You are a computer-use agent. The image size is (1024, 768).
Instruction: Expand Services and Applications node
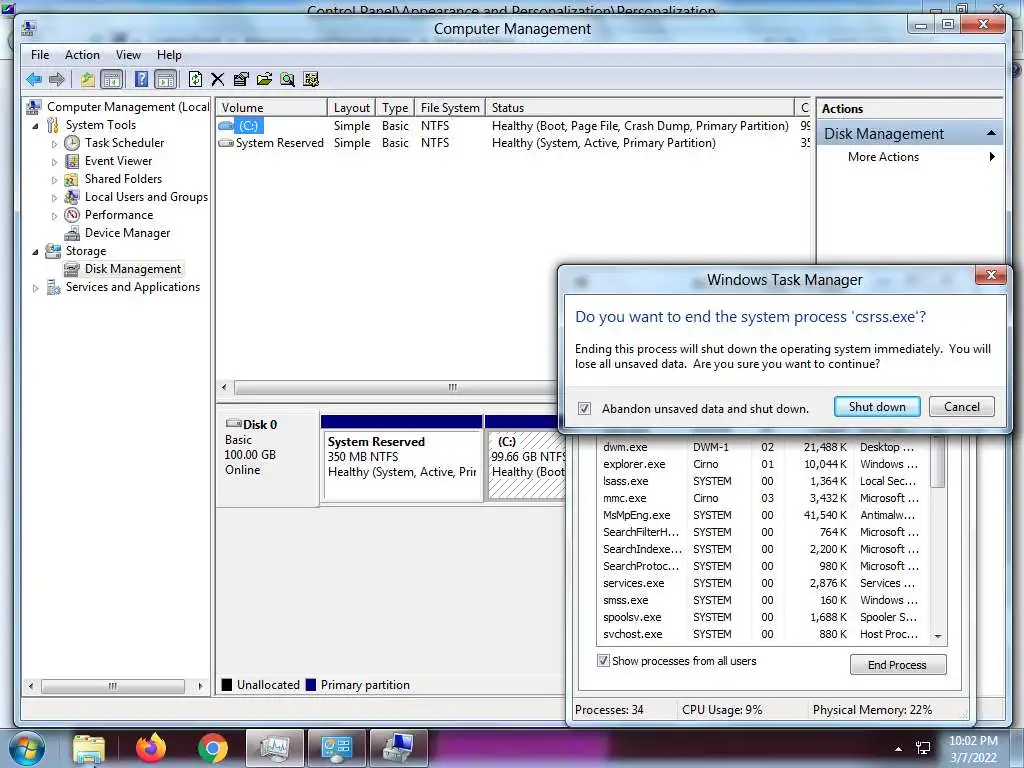pyautogui.click(x=35, y=288)
